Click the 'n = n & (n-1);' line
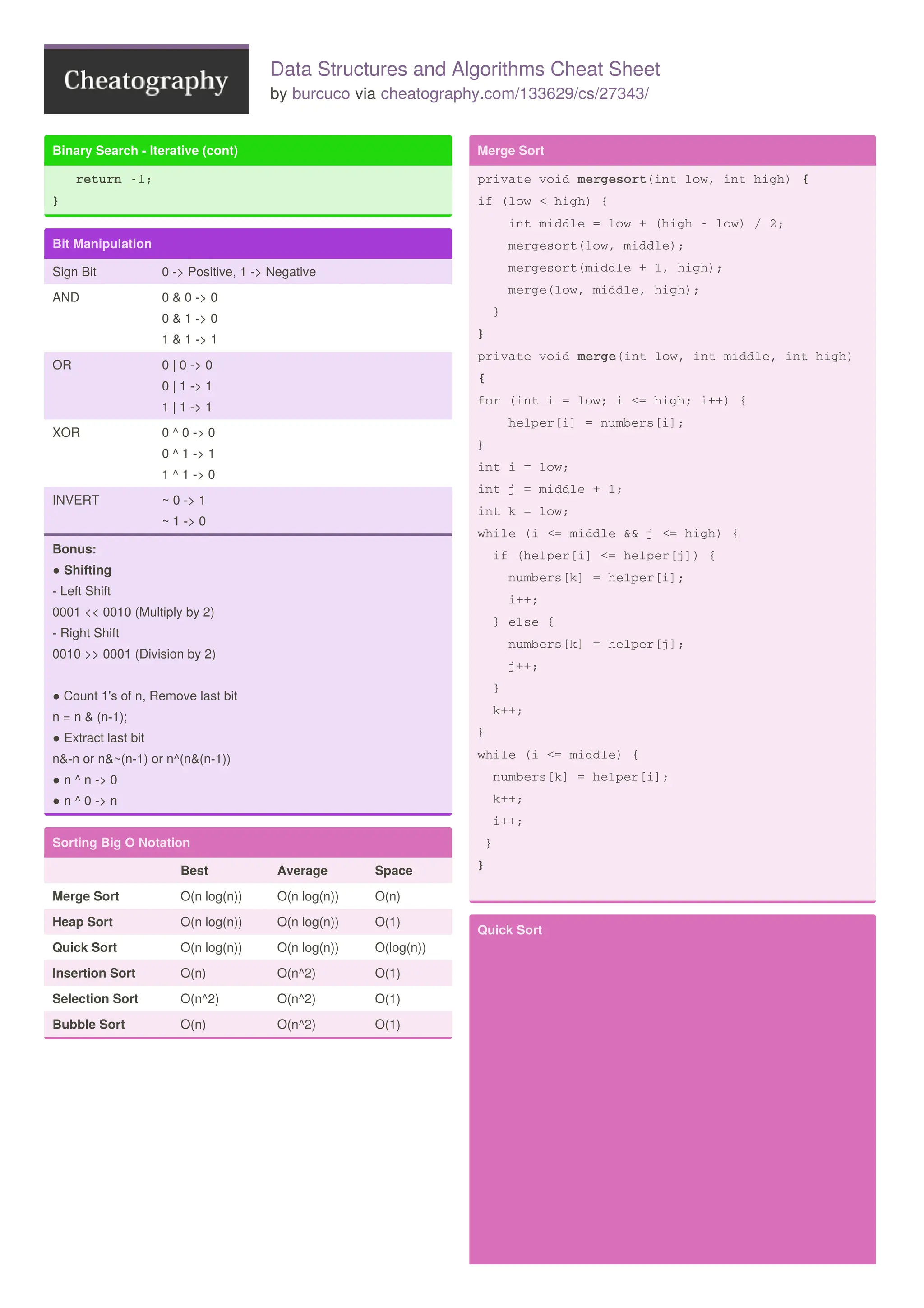 90,717
